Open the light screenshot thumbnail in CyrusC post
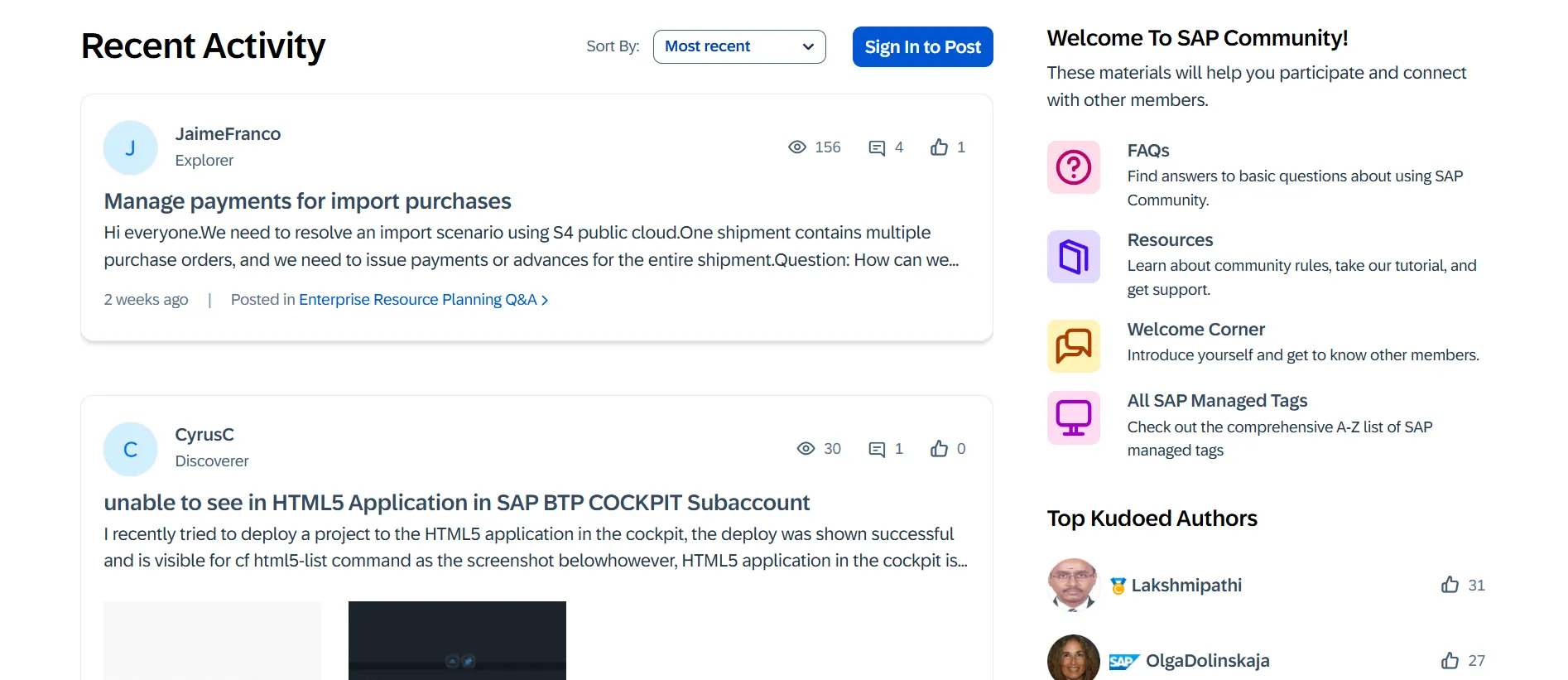This screenshot has width=1568, height=680. click(212, 640)
